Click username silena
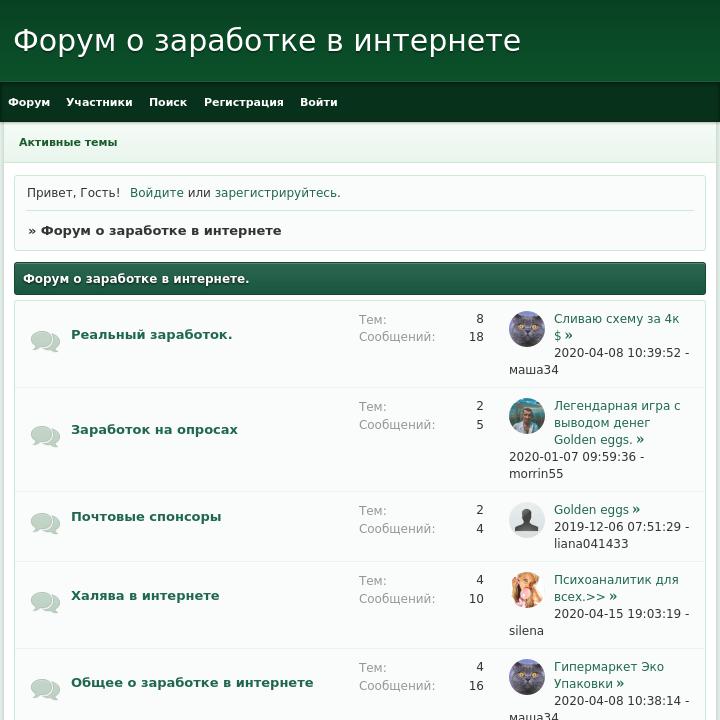The width and height of the screenshot is (720, 720). tap(526, 631)
